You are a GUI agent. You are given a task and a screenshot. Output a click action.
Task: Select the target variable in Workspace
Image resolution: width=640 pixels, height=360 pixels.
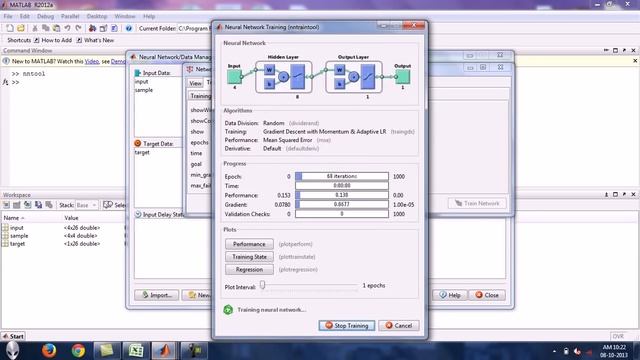click(17, 244)
